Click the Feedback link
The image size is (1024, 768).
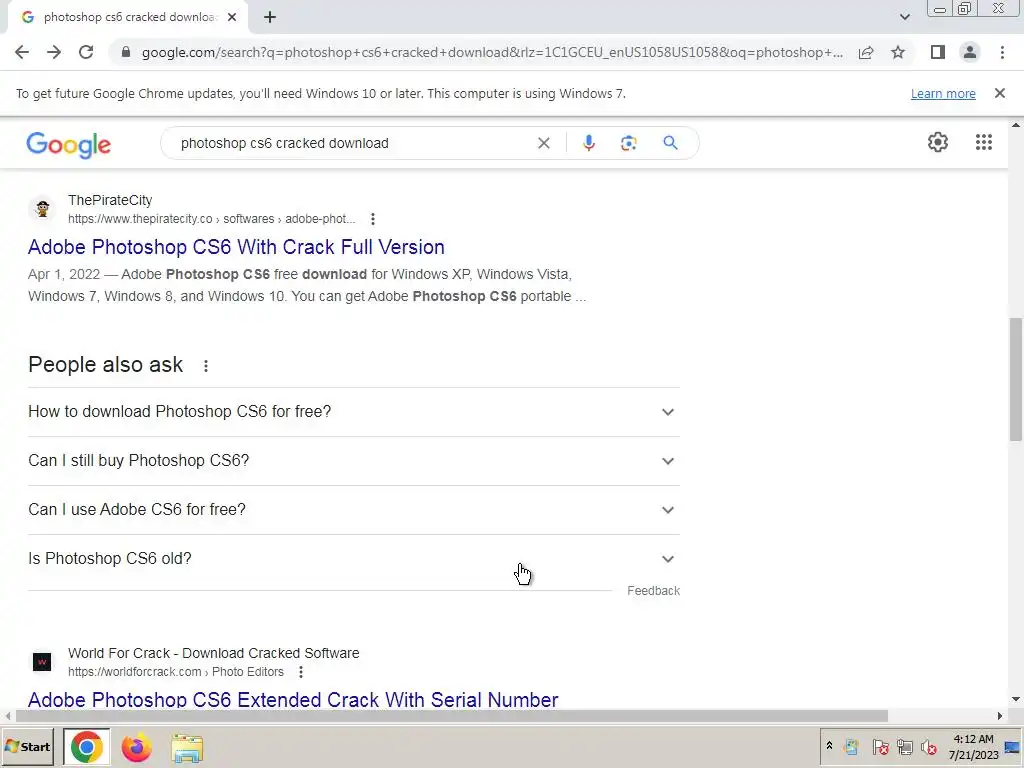[x=653, y=590]
